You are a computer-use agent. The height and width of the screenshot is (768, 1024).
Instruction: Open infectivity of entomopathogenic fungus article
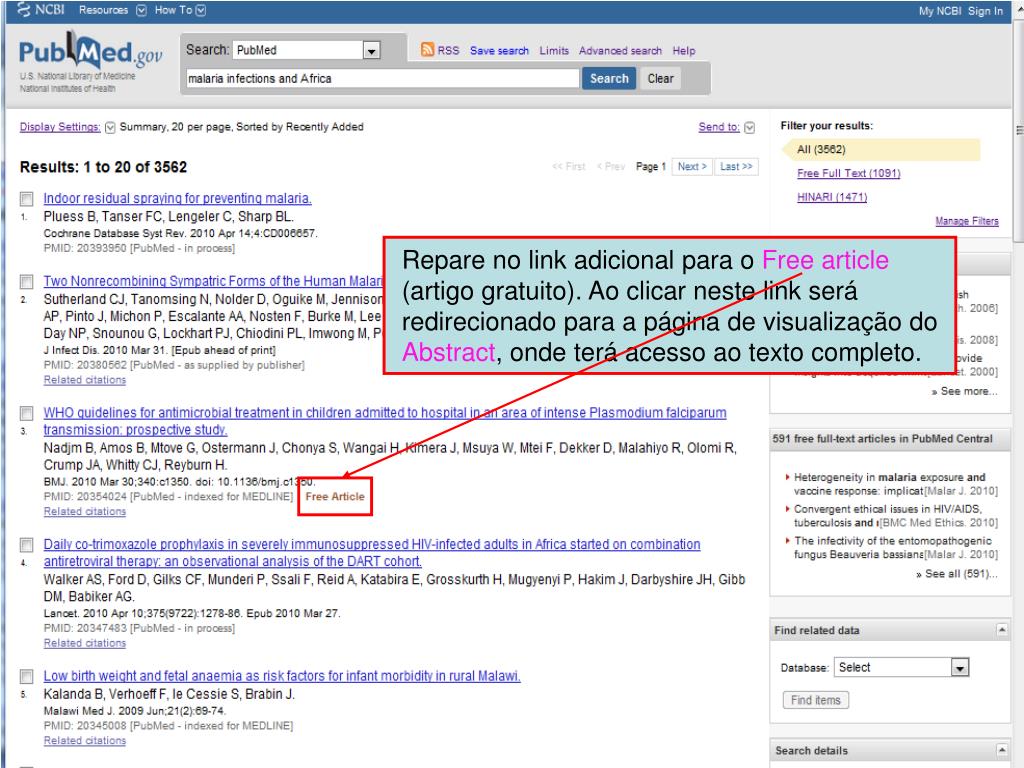pyautogui.click(x=895, y=547)
